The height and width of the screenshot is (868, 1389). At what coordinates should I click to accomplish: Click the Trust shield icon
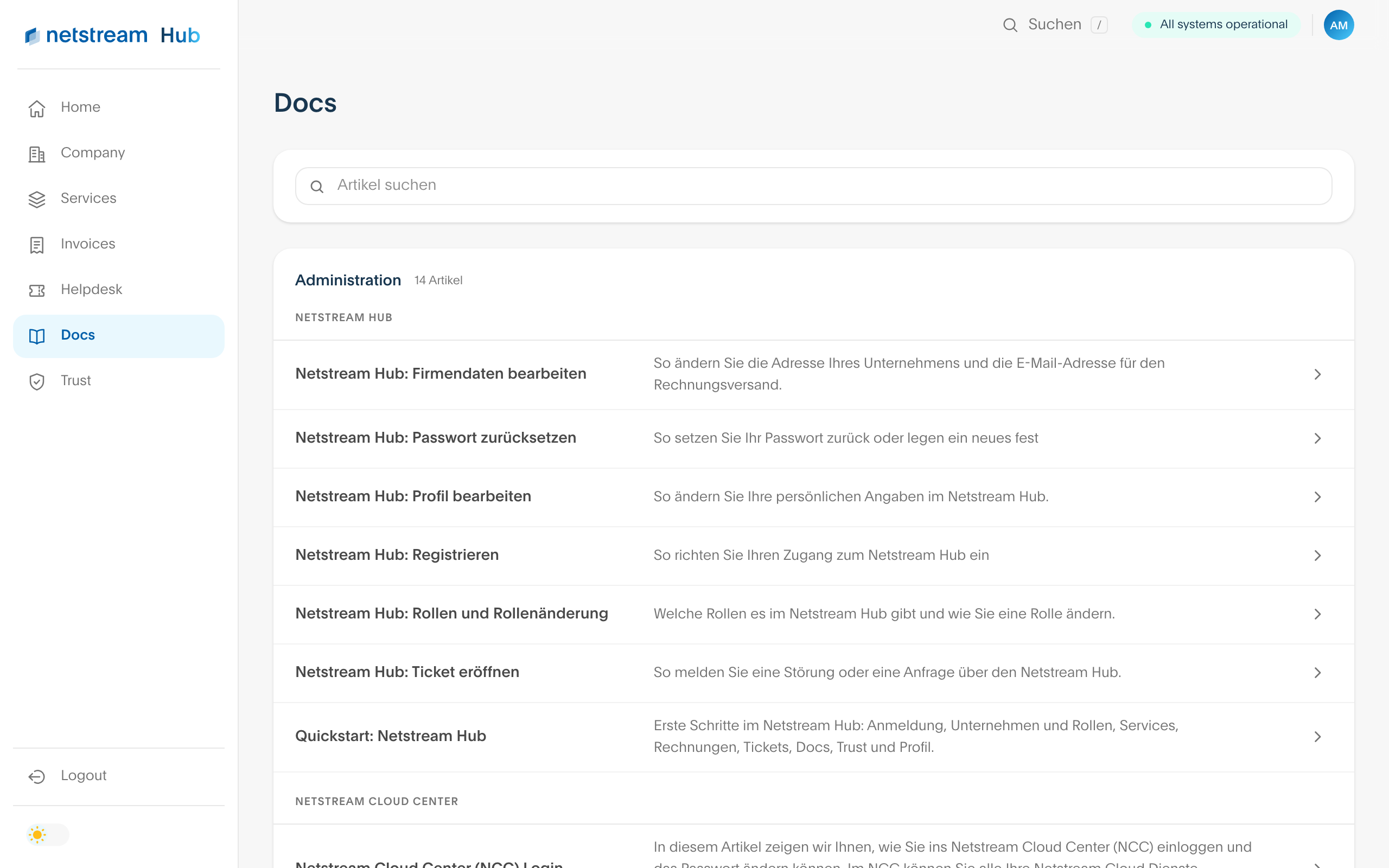click(37, 382)
